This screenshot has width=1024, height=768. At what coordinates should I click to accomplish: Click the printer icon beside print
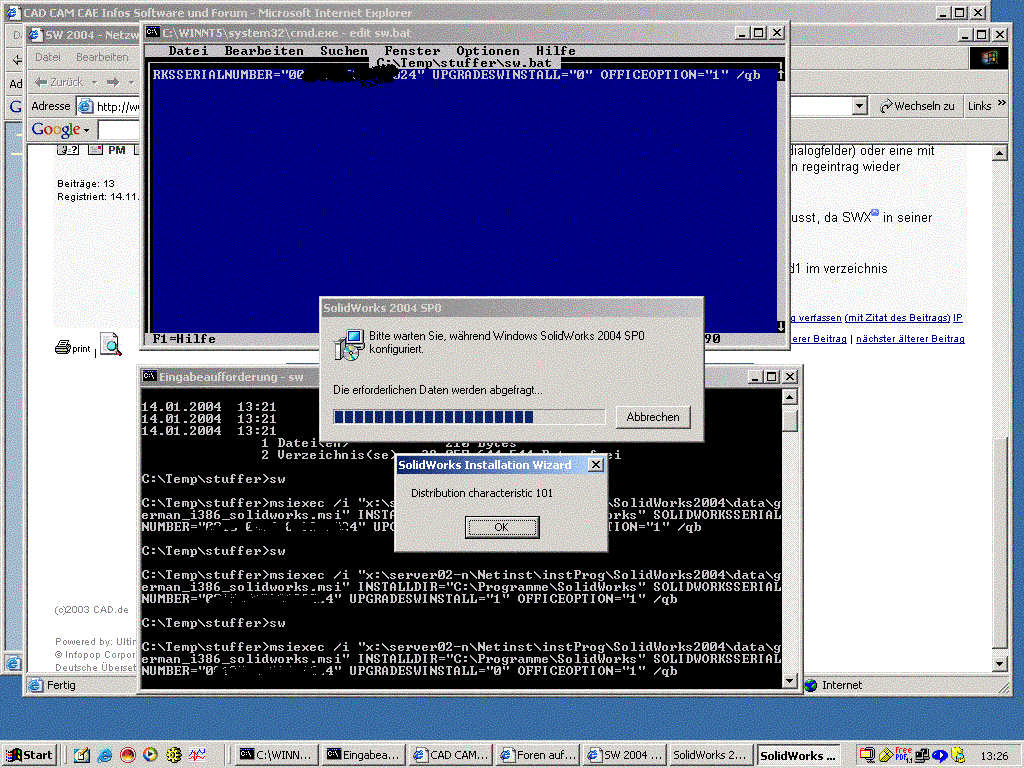(63, 347)
